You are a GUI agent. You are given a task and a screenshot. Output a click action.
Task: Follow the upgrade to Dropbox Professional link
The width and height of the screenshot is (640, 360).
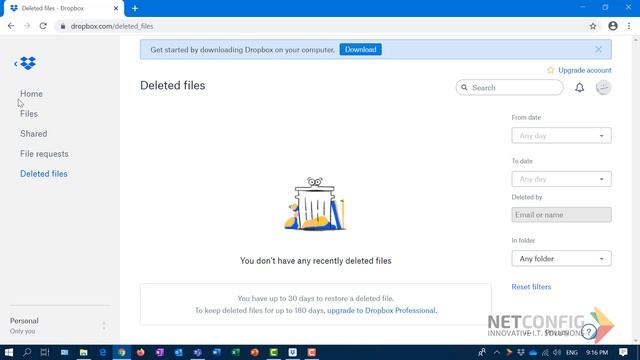tap(382, 310)
